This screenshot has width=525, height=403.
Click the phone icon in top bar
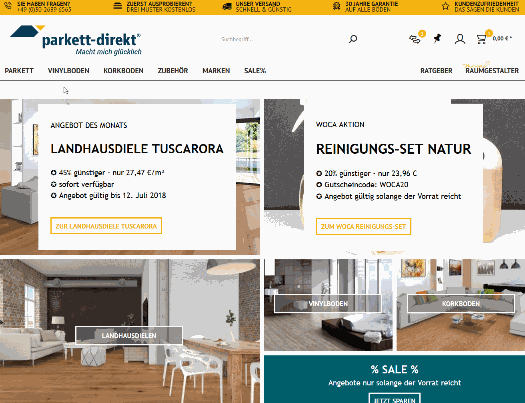click(x=7, y=6)
